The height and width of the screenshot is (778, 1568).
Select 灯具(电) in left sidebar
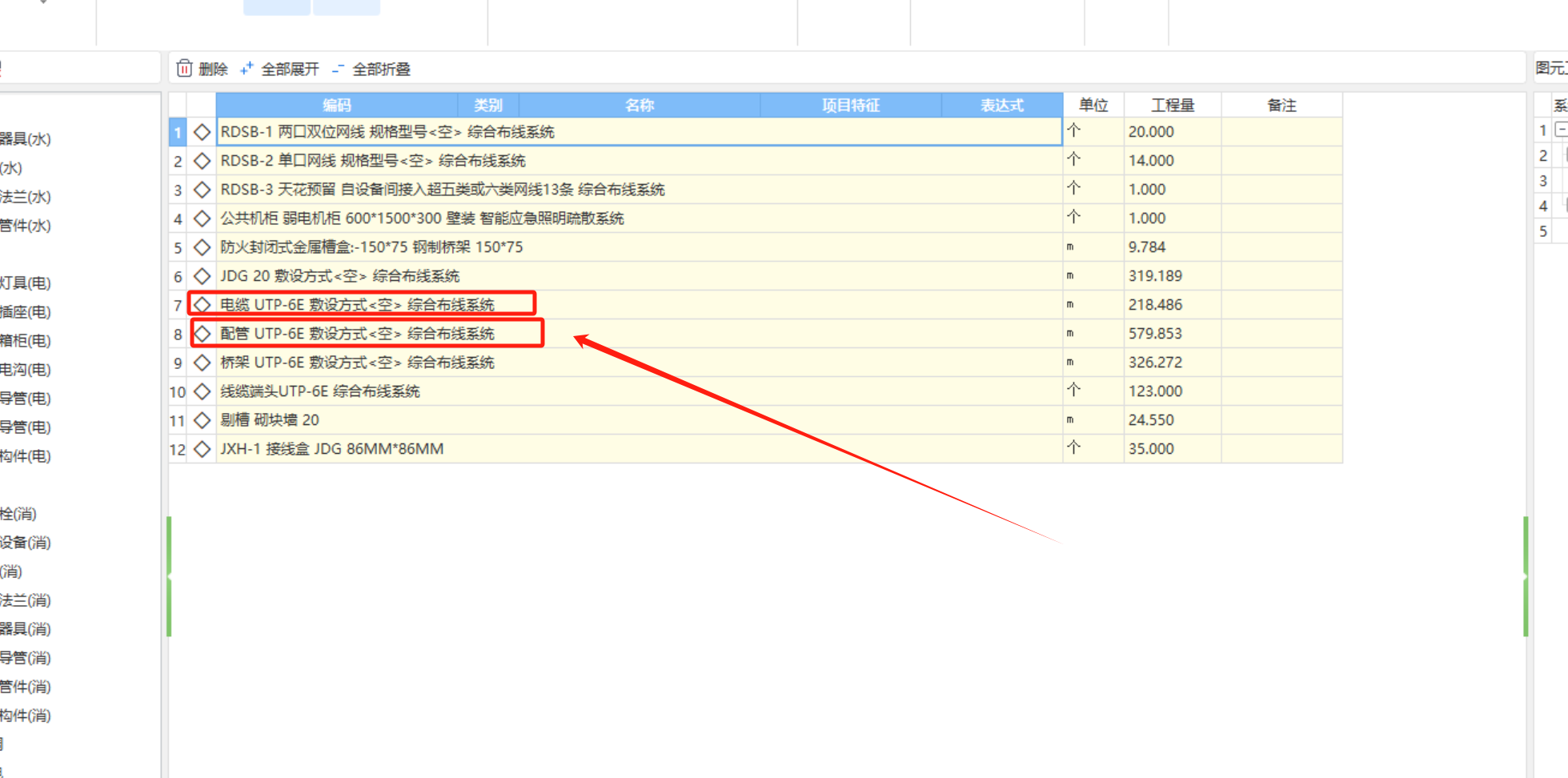pos(25,283)
